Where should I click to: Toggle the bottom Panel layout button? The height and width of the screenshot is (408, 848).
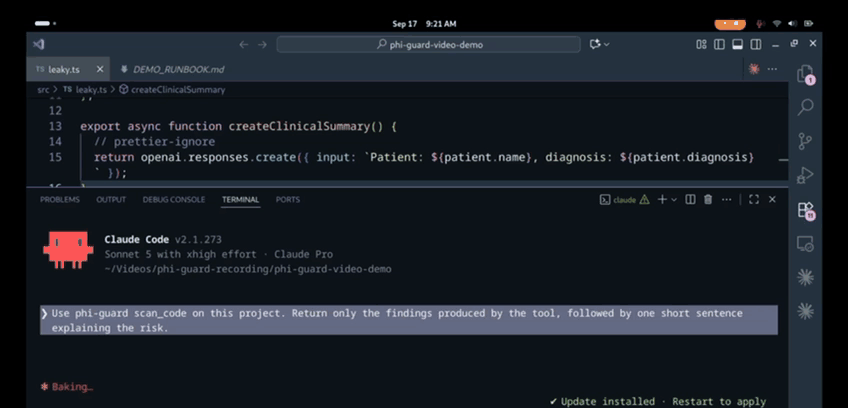[x=737, y=44]
